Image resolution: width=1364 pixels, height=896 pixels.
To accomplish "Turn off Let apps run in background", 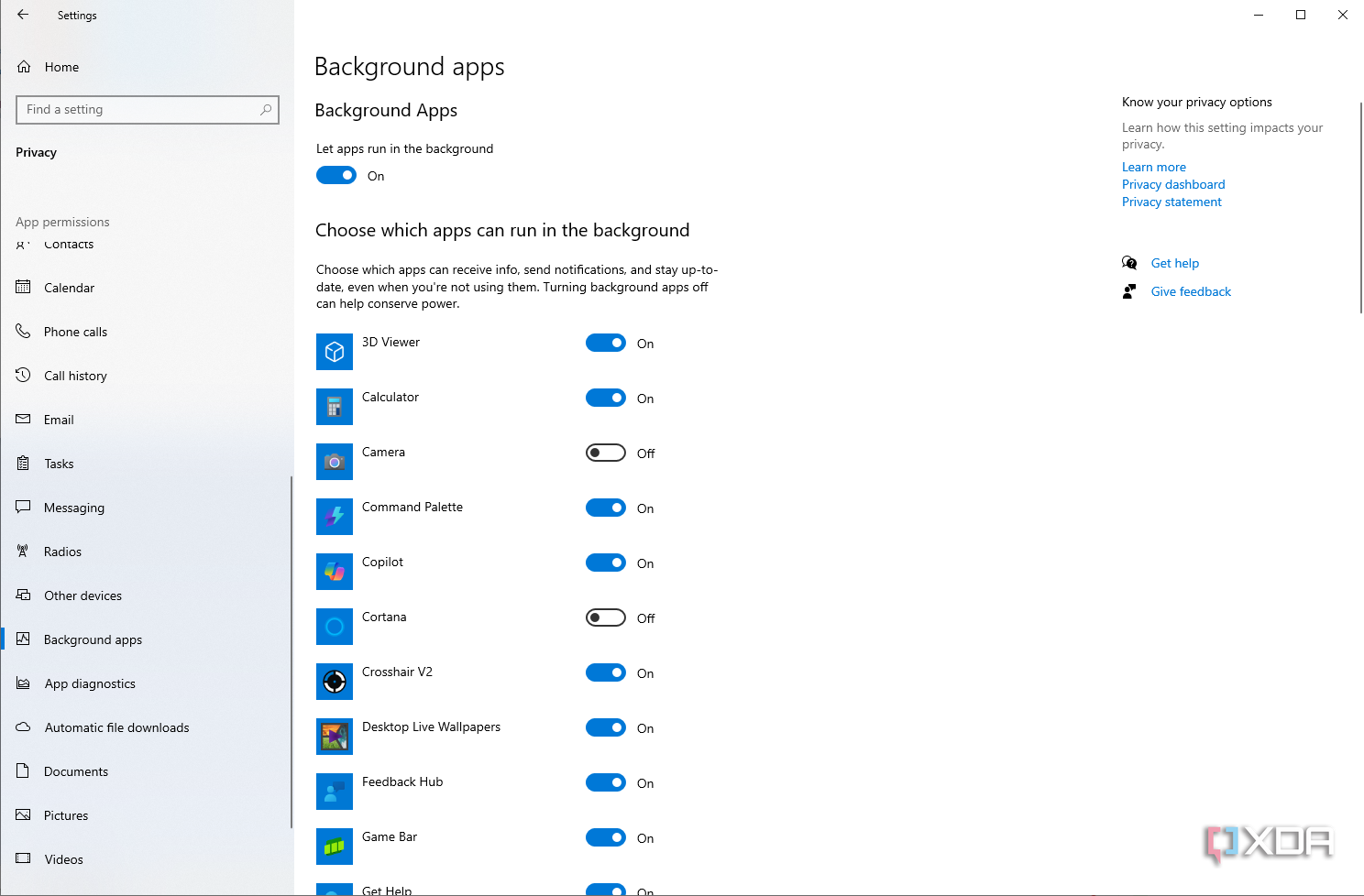I will coord(336,175).
